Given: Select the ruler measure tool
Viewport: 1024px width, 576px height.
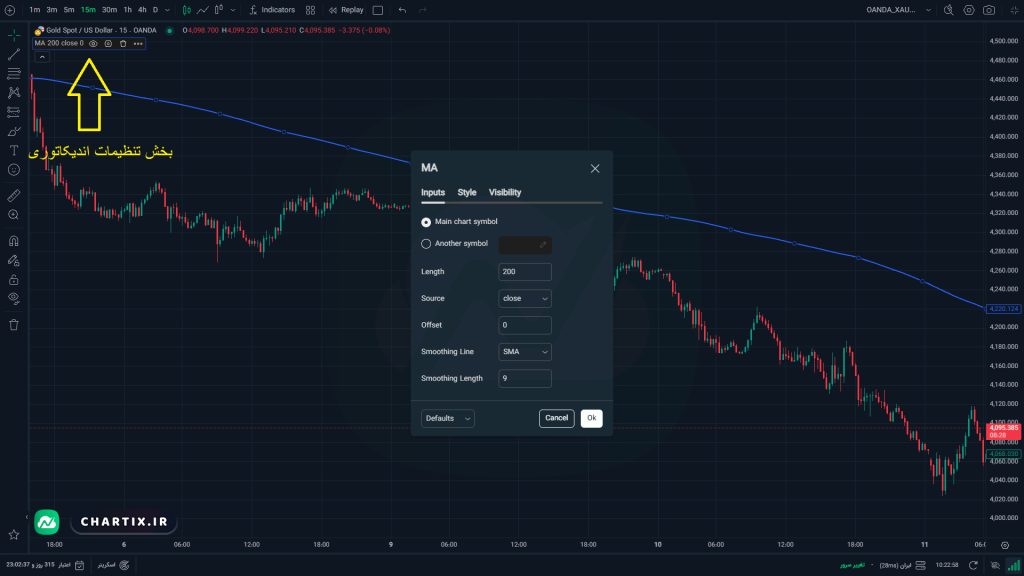Looking at the screenshot, I should click(x=14, y=195).
